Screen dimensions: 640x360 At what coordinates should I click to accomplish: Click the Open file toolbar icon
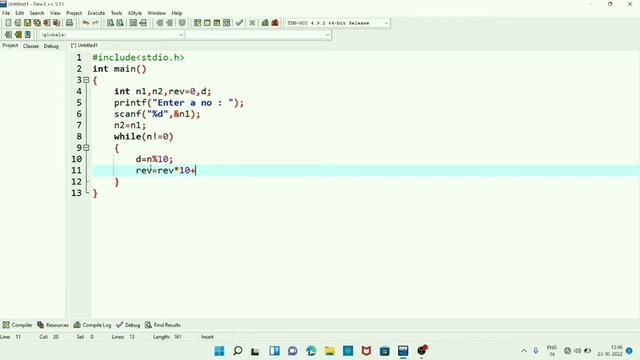pos(18,23)
